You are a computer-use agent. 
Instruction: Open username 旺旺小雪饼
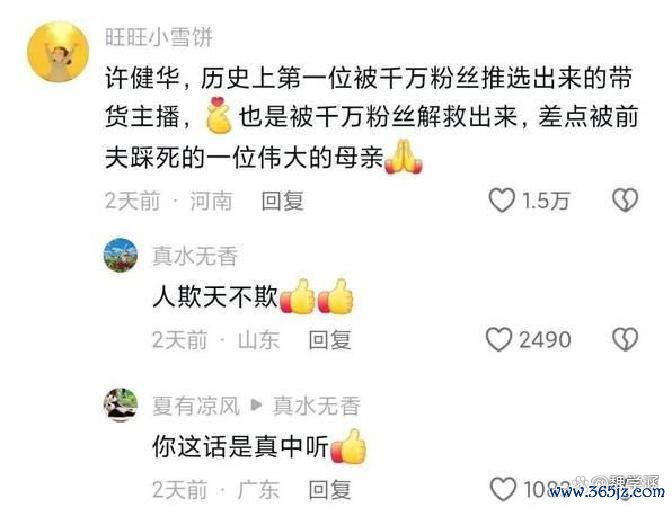(159, 37)
